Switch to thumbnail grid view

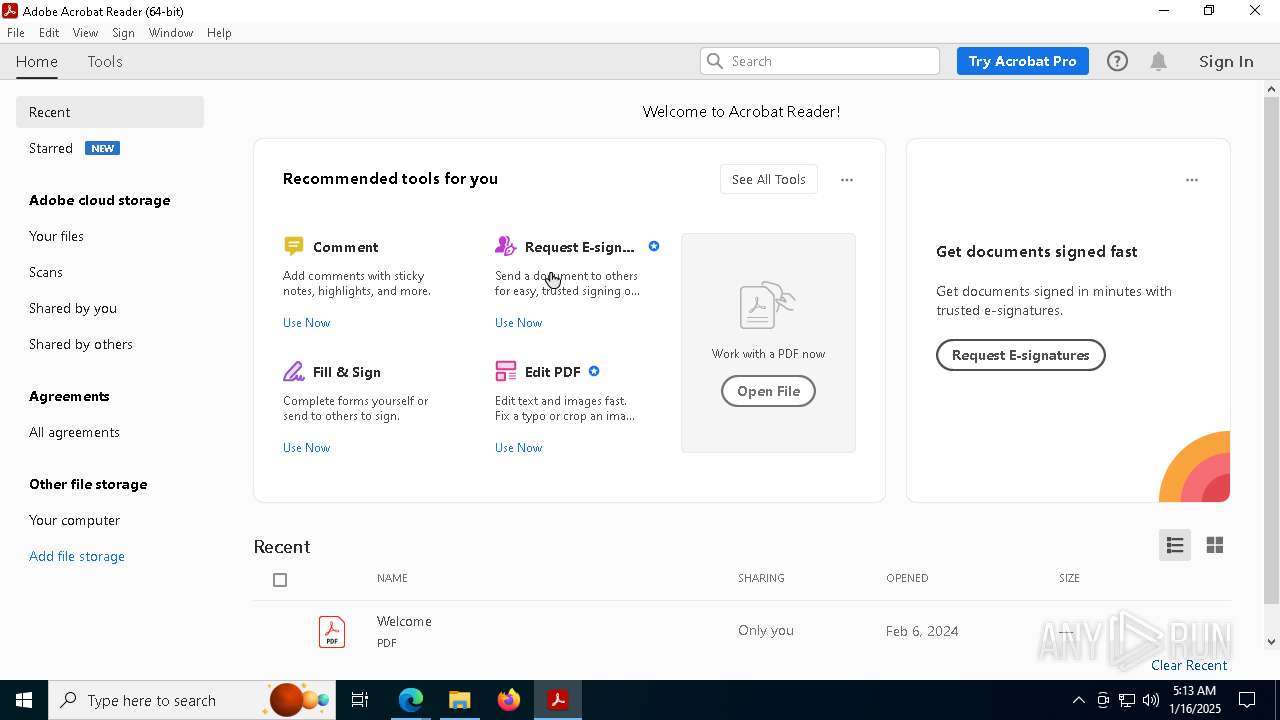(x=1215, y=545)
